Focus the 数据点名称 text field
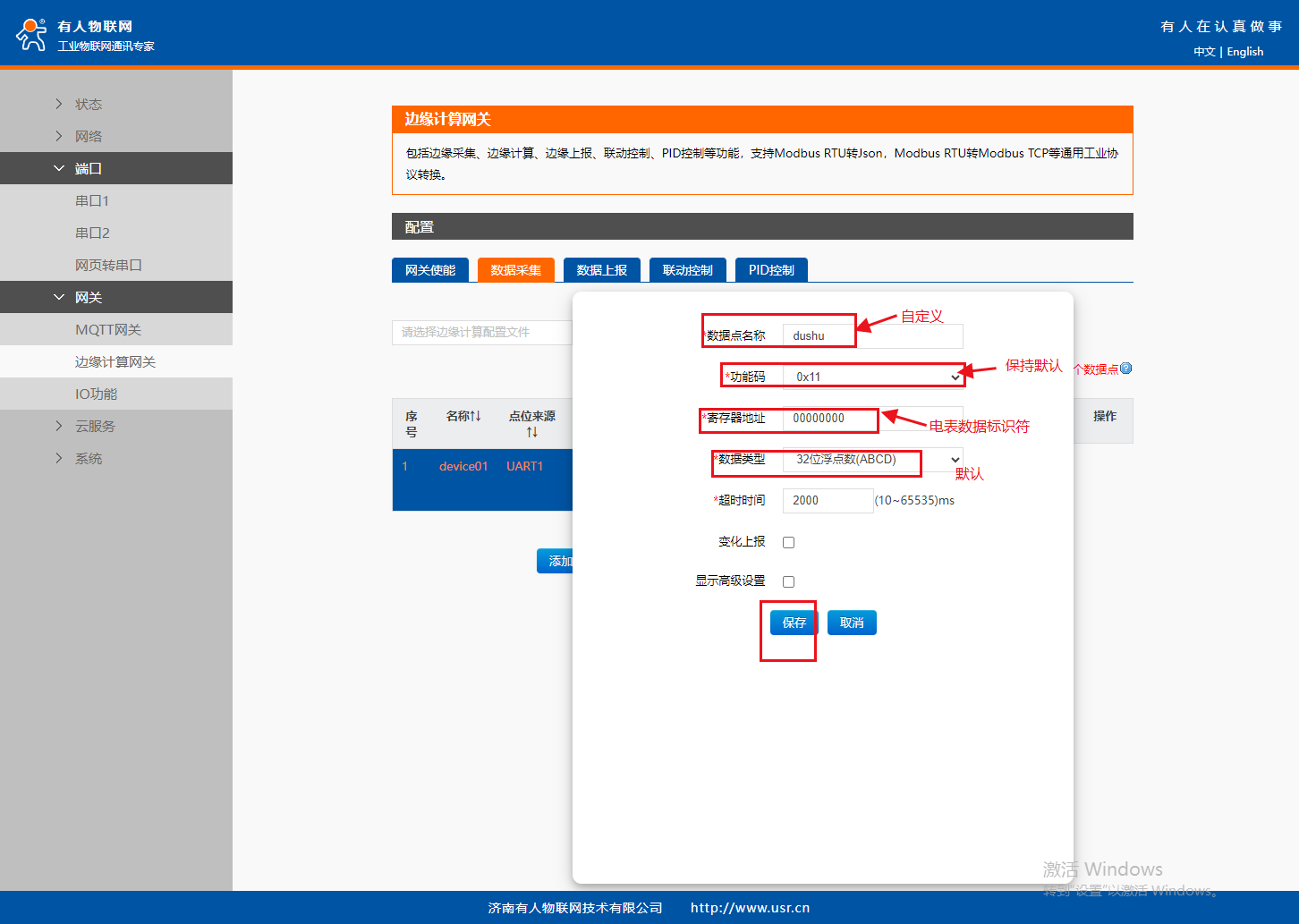Screen dimensions: 1299x924 tap(872, 335)
